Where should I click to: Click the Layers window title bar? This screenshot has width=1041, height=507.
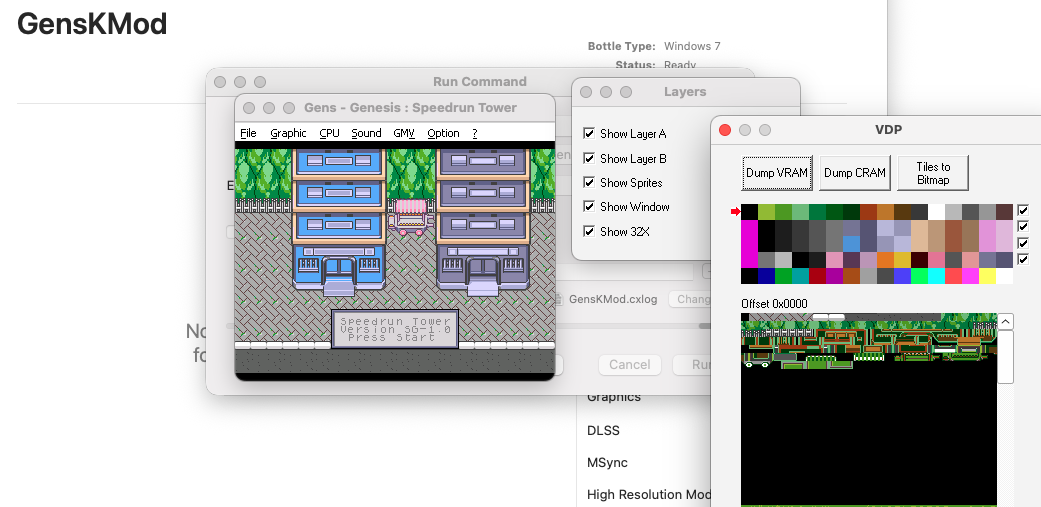[x=685, y=92]
